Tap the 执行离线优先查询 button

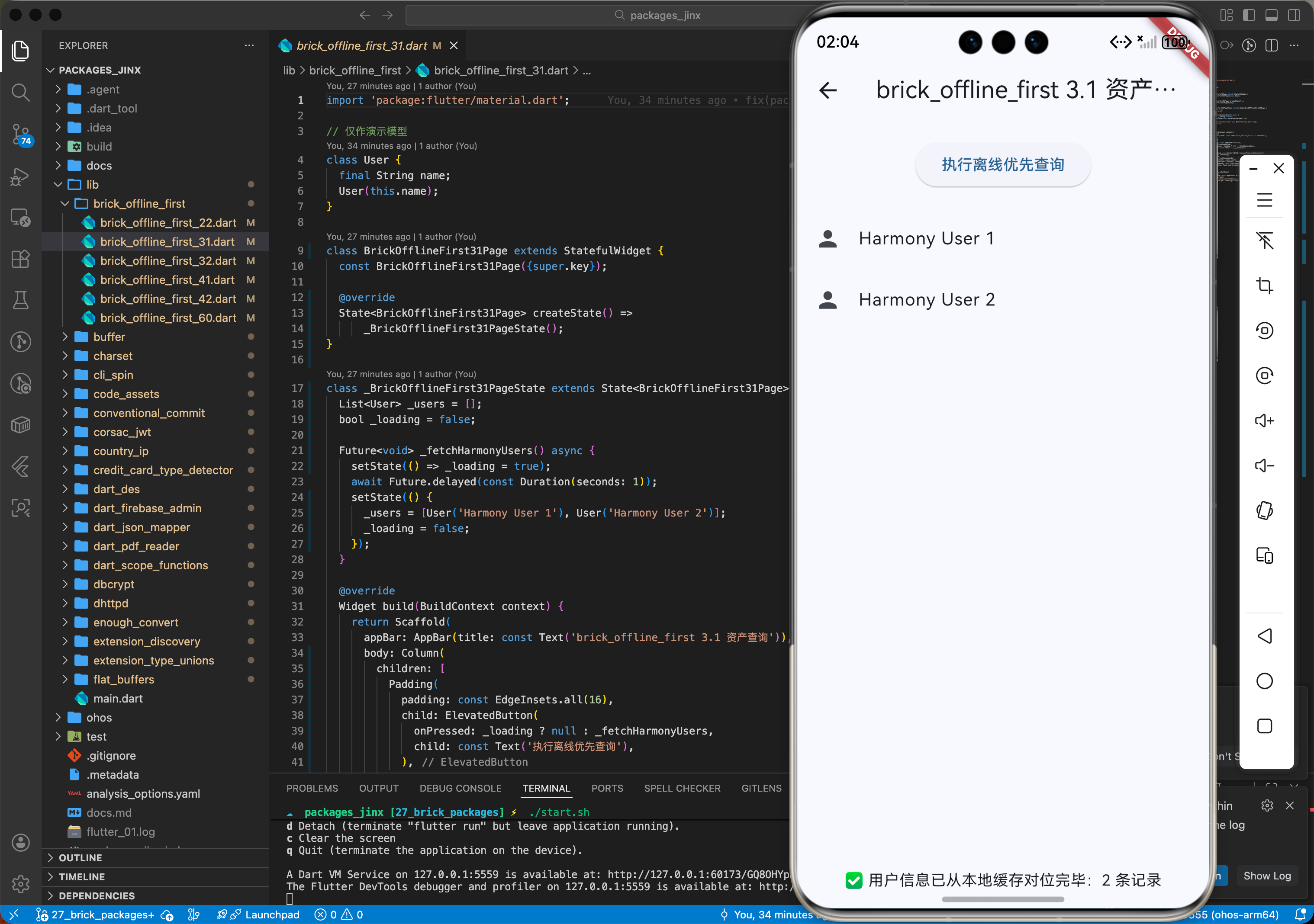tap(1003, 165)
